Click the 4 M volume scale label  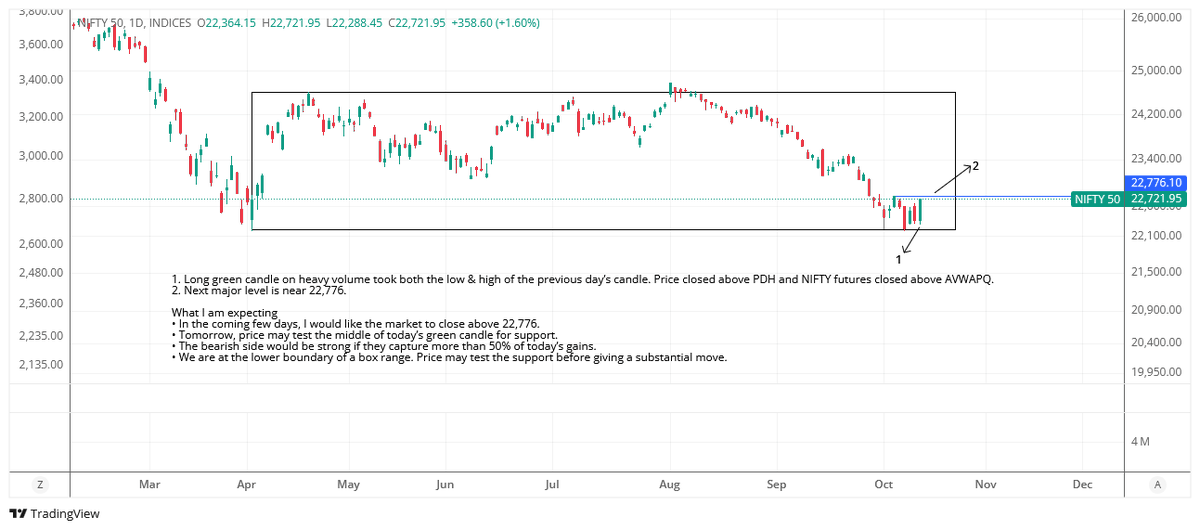(x=1140, y=441)
